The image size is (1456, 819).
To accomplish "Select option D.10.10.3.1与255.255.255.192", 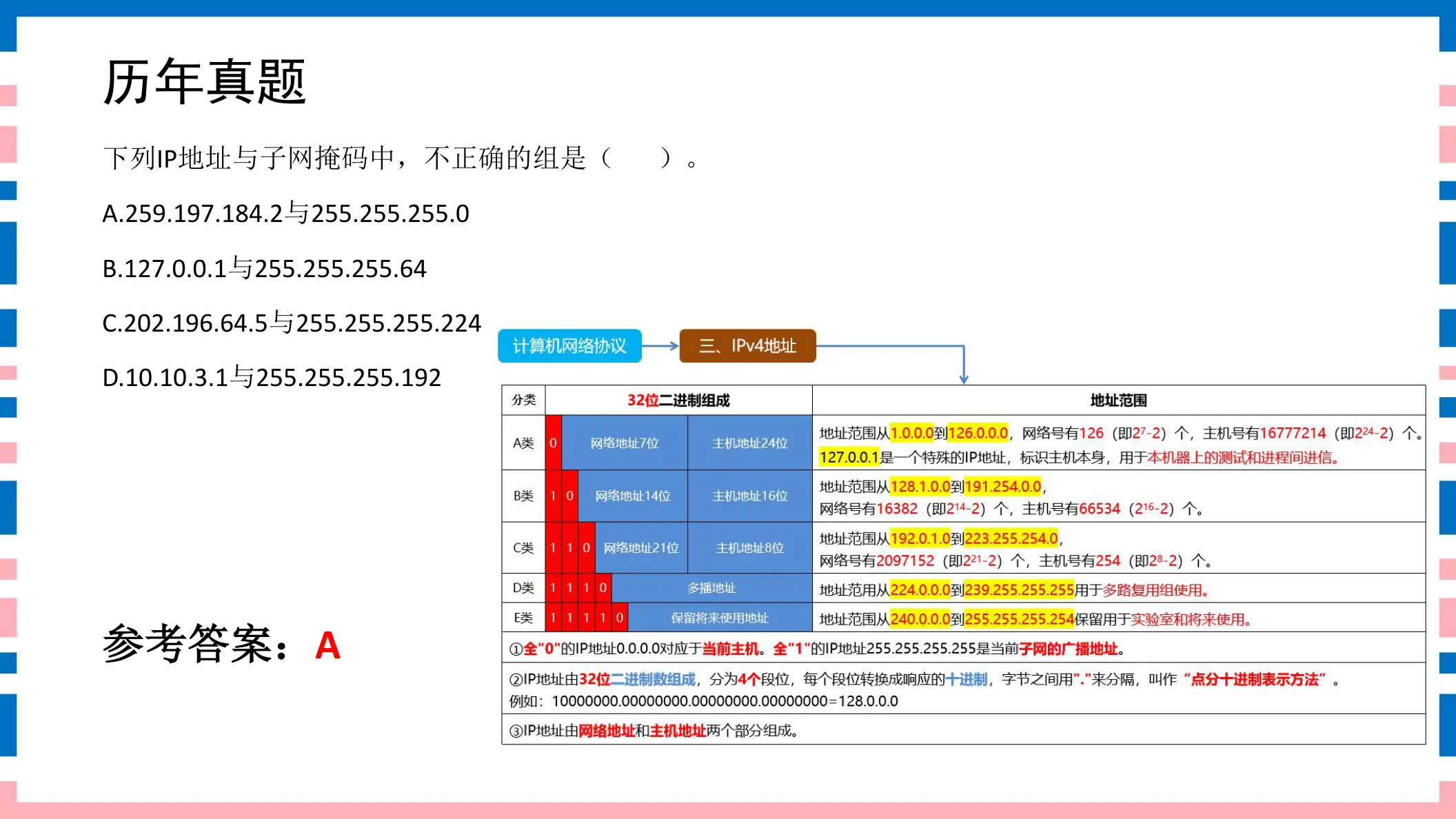I will (x=272, y=377).
